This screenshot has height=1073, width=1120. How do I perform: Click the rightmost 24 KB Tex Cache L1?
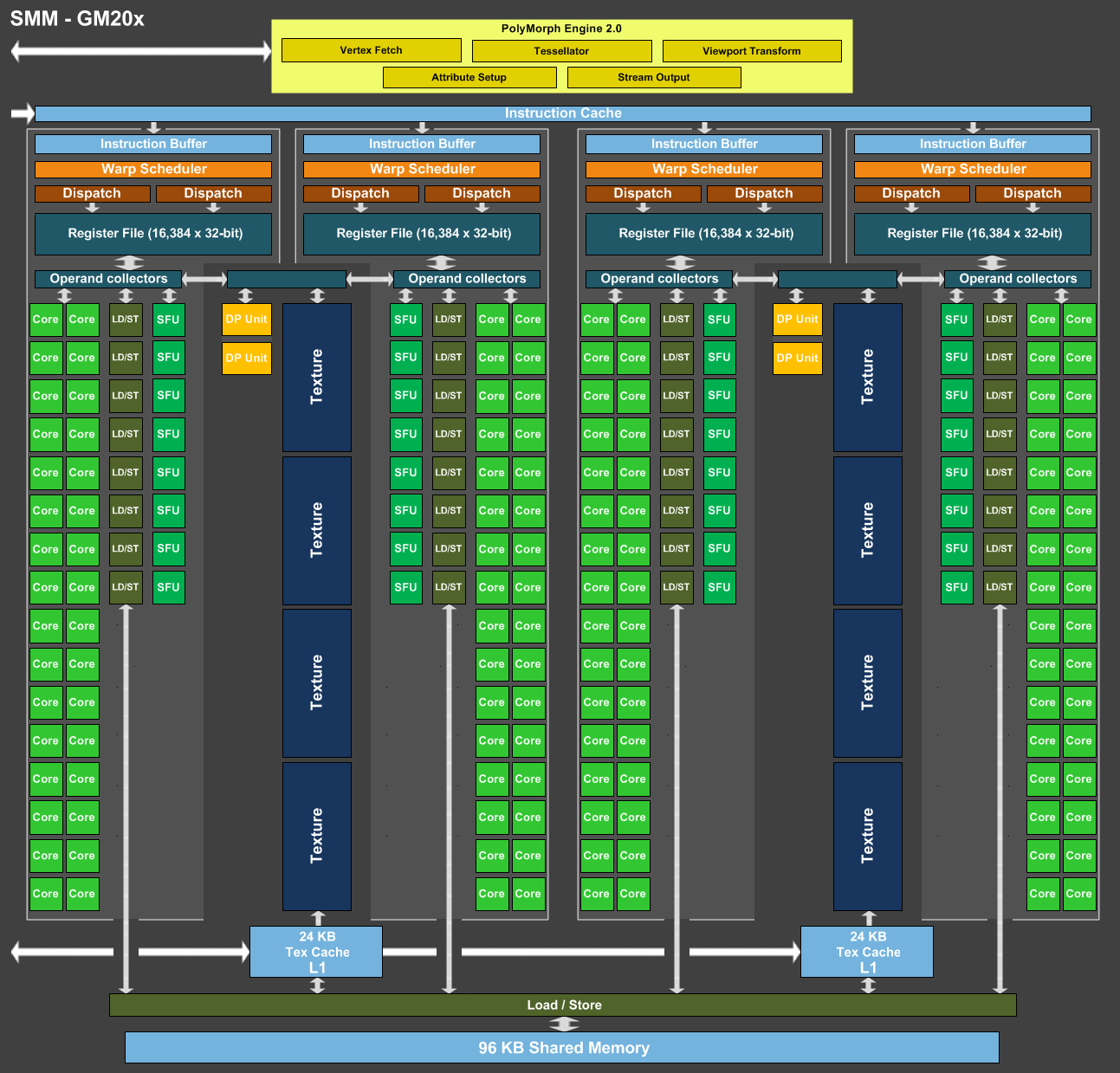click(867, 952)
